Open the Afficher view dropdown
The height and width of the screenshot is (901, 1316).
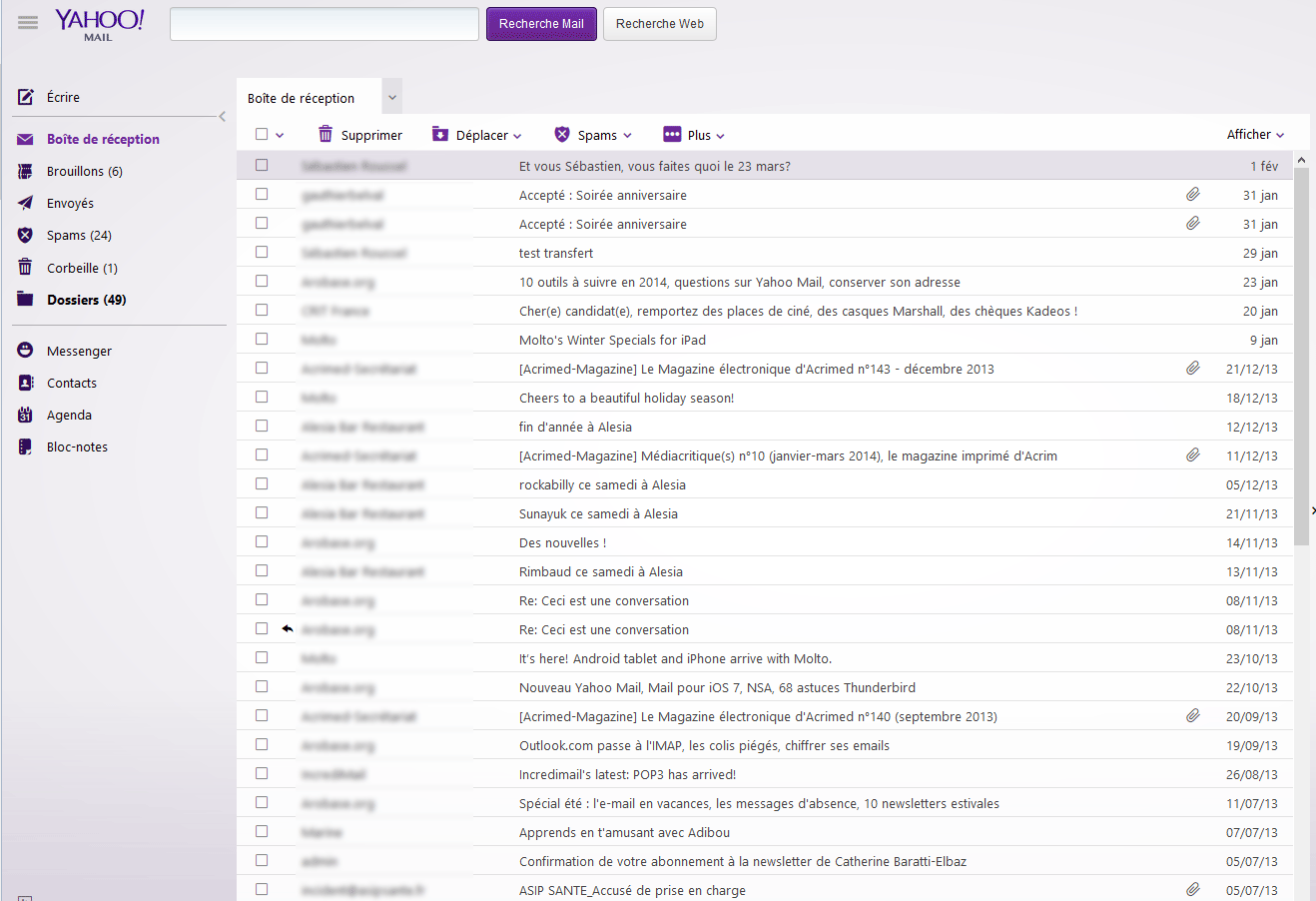tap(1255, 134)
